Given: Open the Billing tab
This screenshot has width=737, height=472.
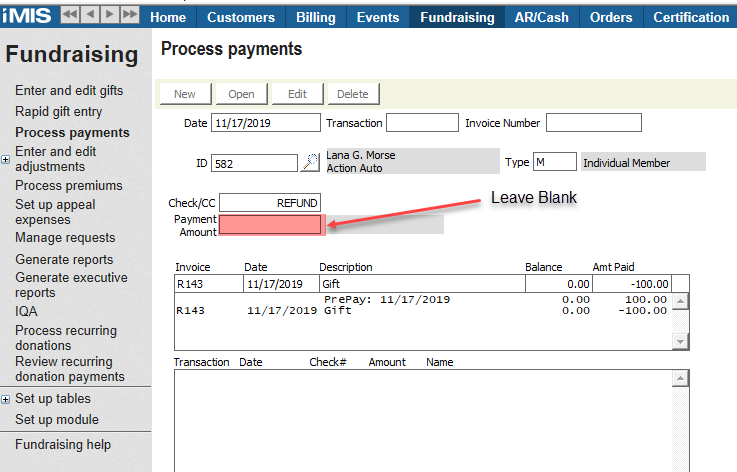Looking at the screenshot, I should [x=316, y=17].
